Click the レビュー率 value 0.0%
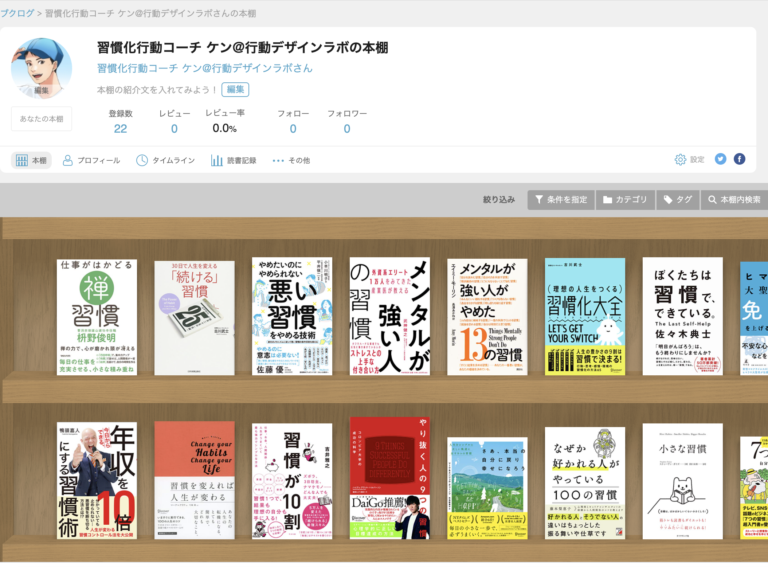 tap(224, 128)
